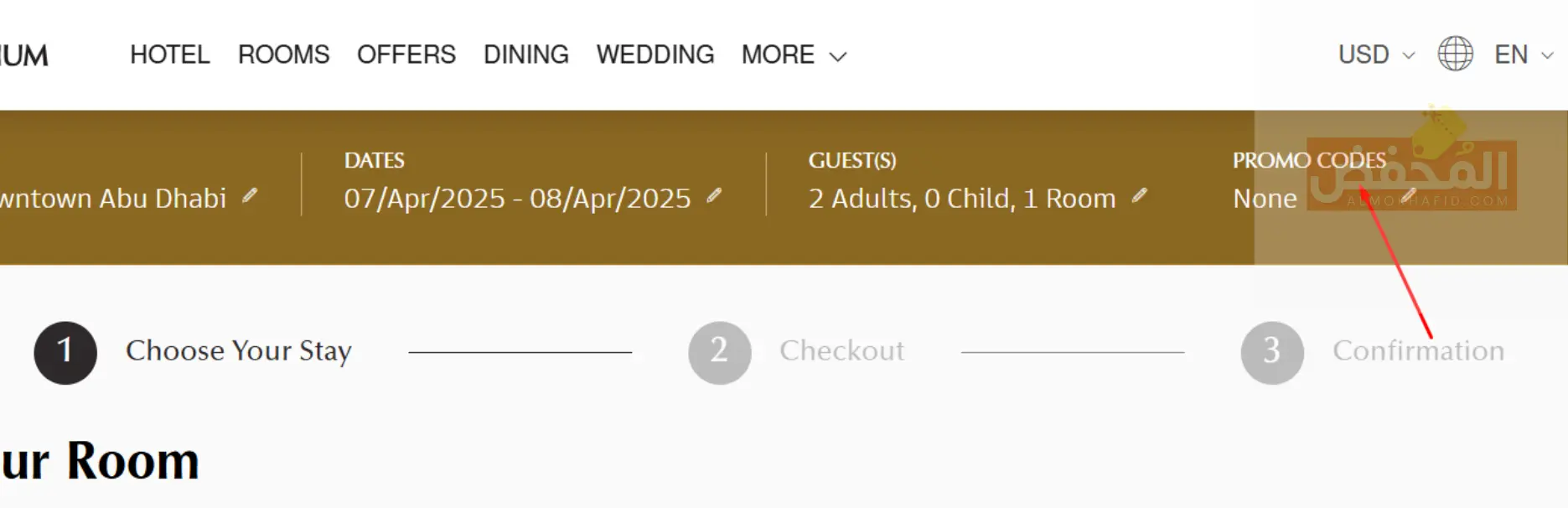Image resolution: width=1568 pixels, height=508 pixels.
Task: Open the WEDDING menu item
Action: pyautogui.click(x=655, y=54)
